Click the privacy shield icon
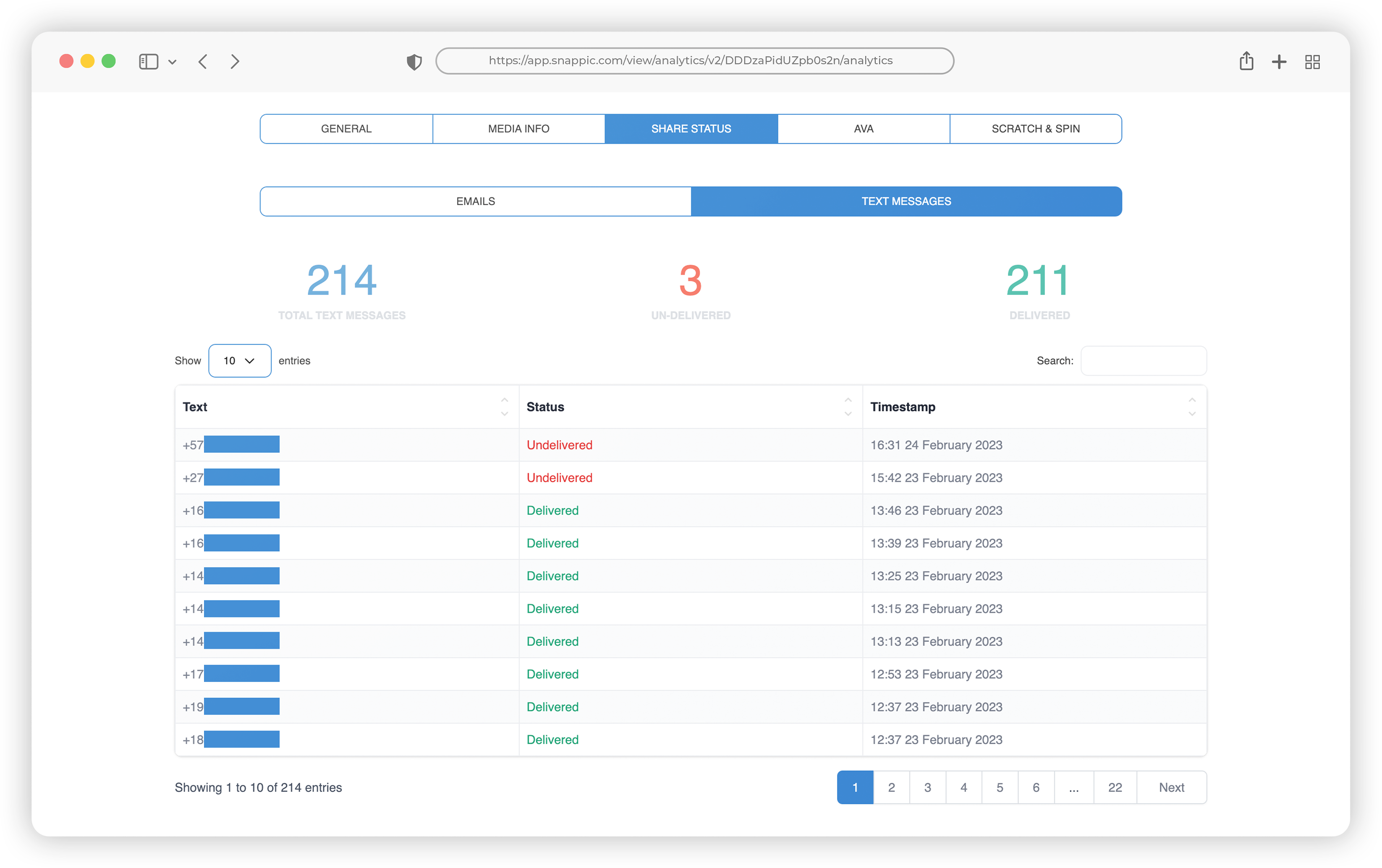The height and width of the screenshot is (868, 1382). tap(414, 61)
